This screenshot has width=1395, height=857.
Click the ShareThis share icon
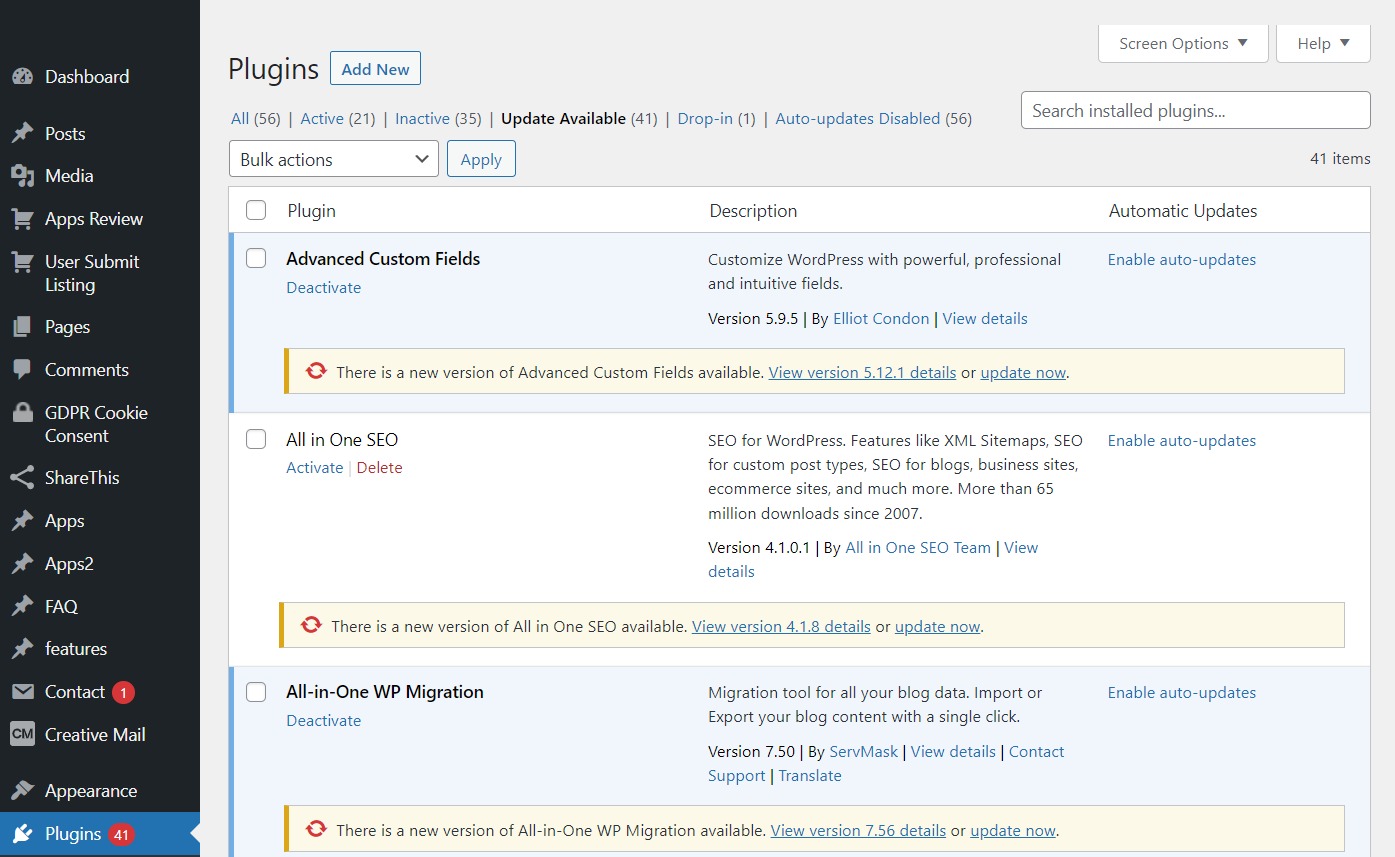[22, 478]
